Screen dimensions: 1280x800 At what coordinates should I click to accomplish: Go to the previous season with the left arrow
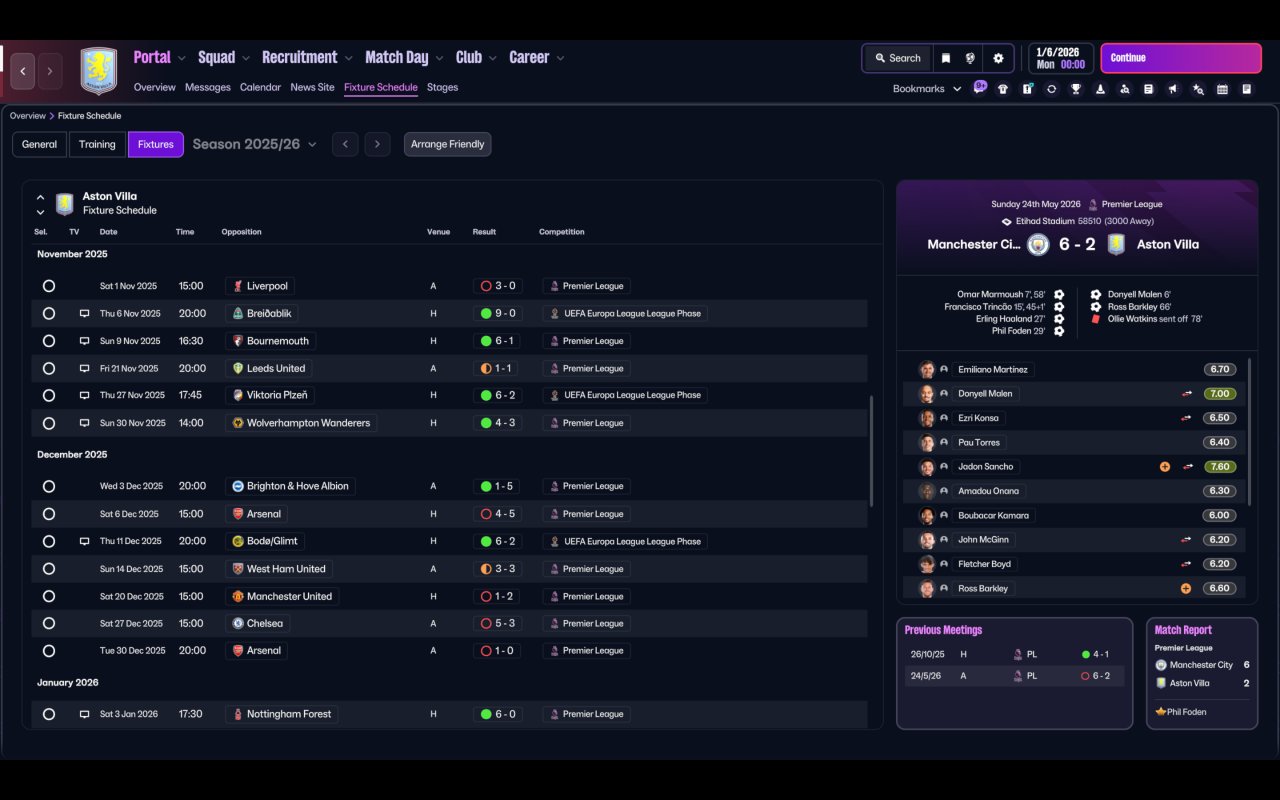pyautogui.click(x=345, y=144)
